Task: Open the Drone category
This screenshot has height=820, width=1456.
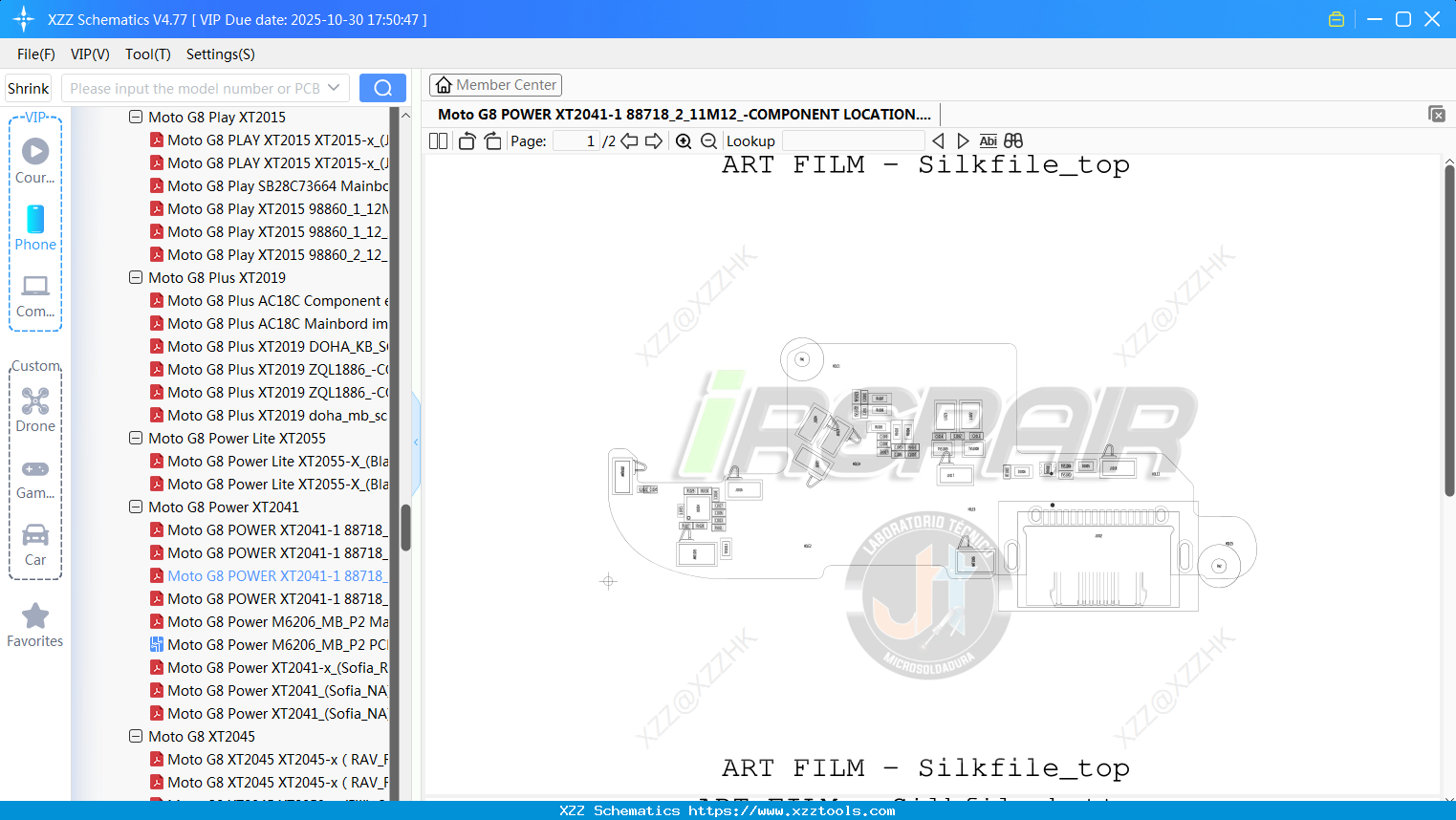Action: tap(35, 411)
